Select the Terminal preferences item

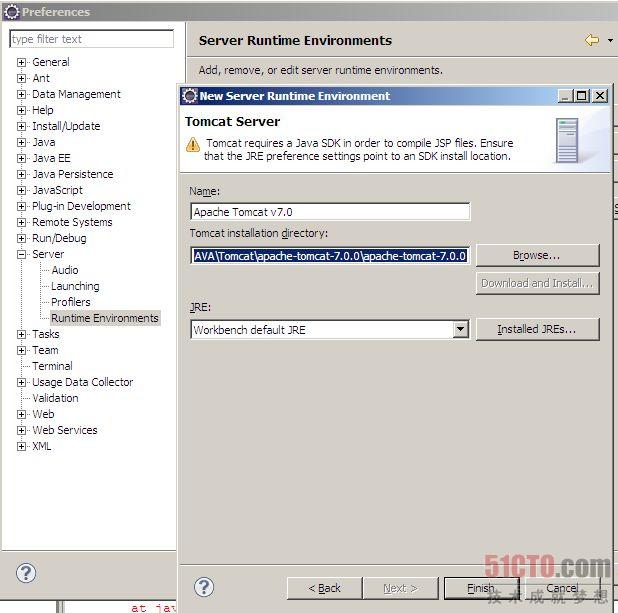click(52, 366)
